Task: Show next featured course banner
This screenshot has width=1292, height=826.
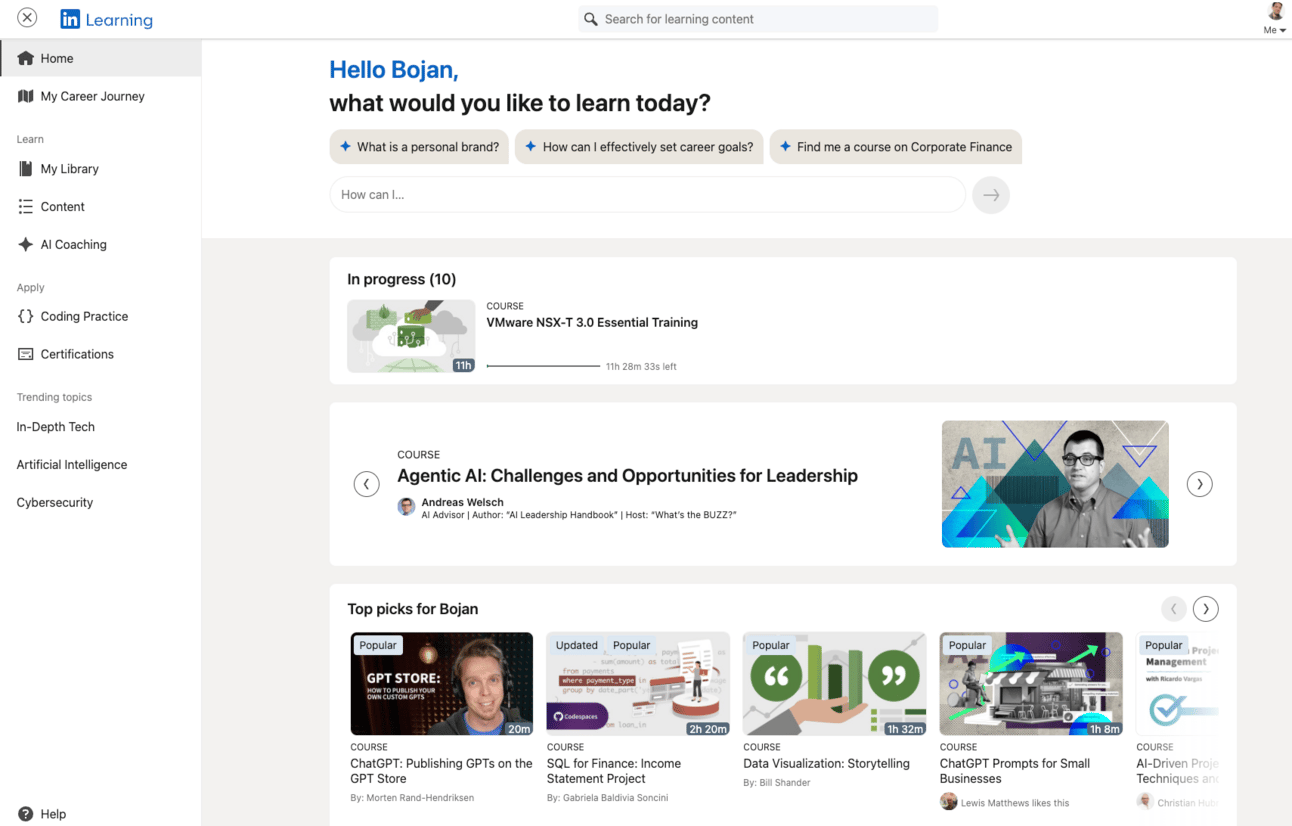Action: [x=1199, y=484]
